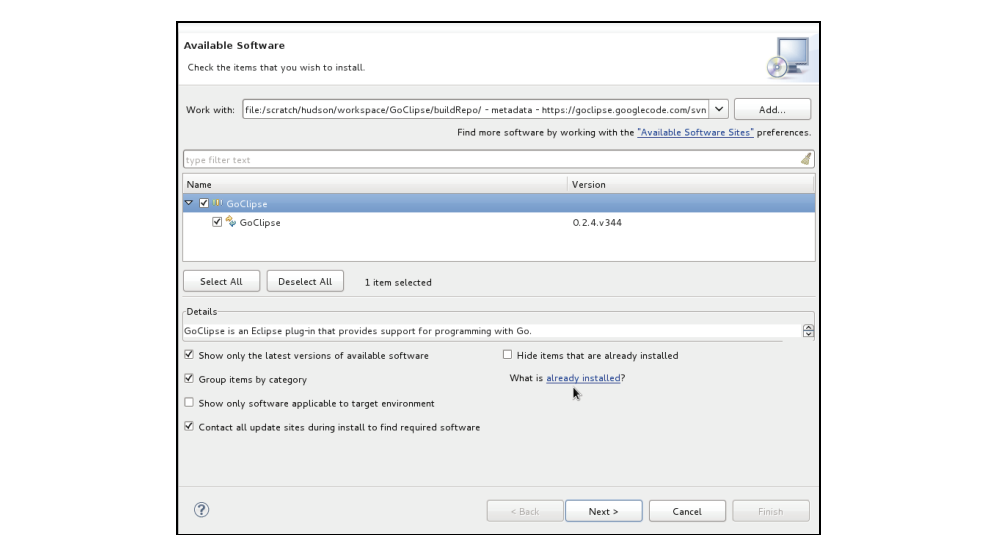Open the already installed link
Viewport: 983px width, 535px height.
(583, 378)
